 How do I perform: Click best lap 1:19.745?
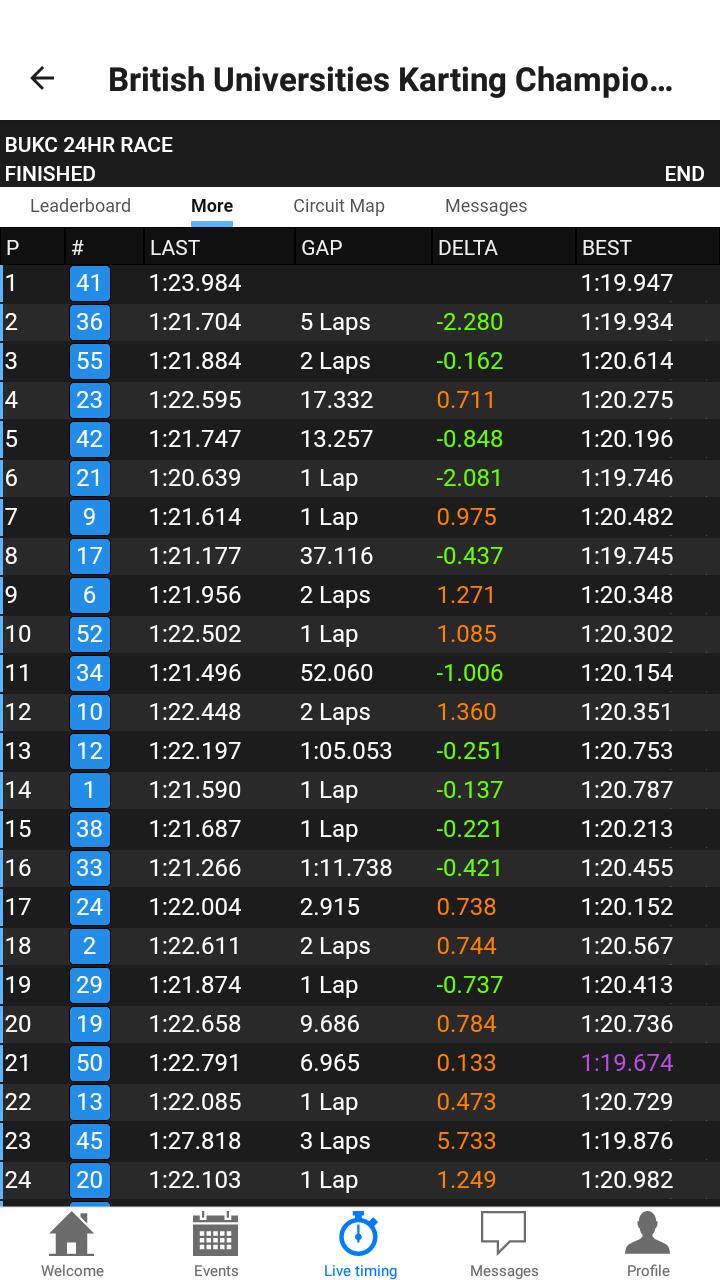click(x=627, y=556)
